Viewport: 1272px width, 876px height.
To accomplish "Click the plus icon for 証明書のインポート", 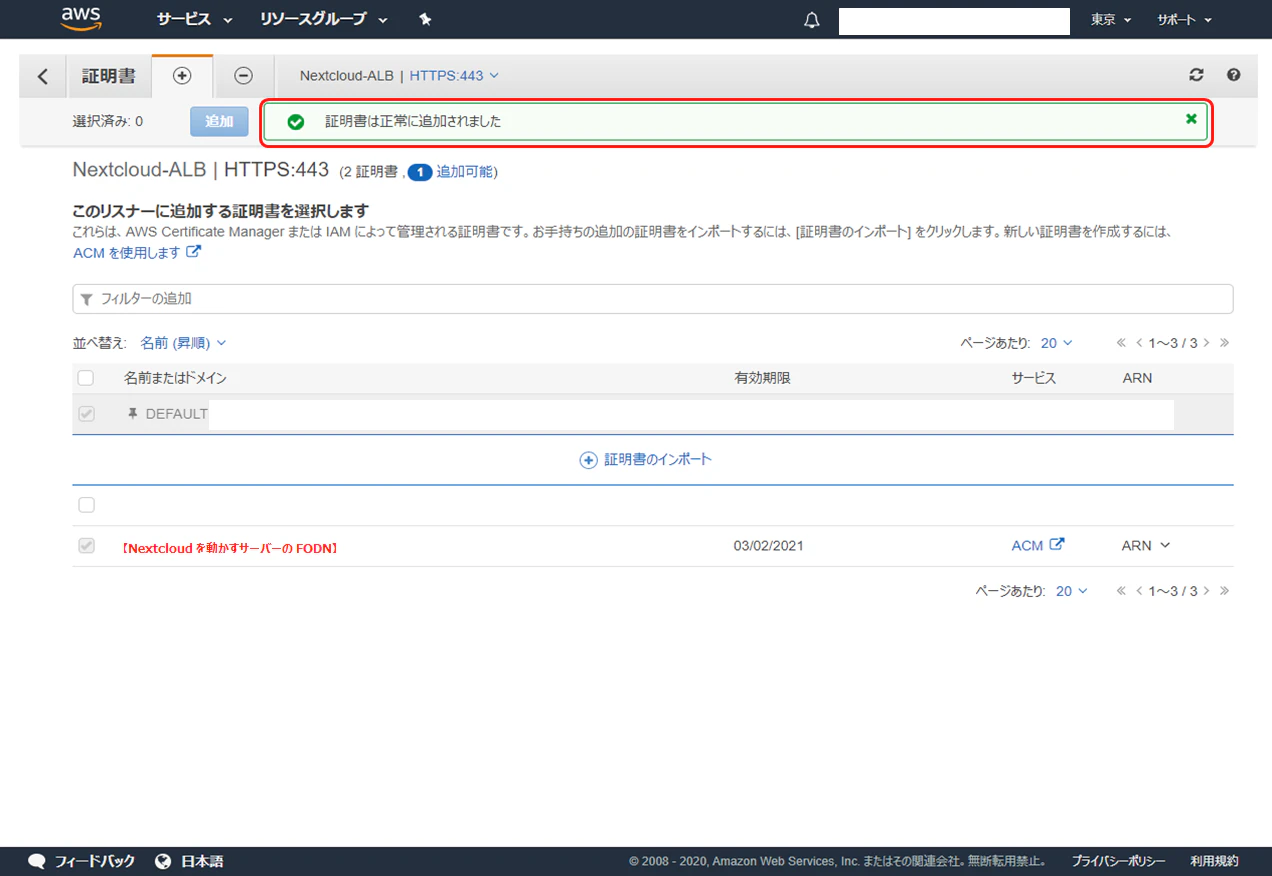I will pos(588,460).
